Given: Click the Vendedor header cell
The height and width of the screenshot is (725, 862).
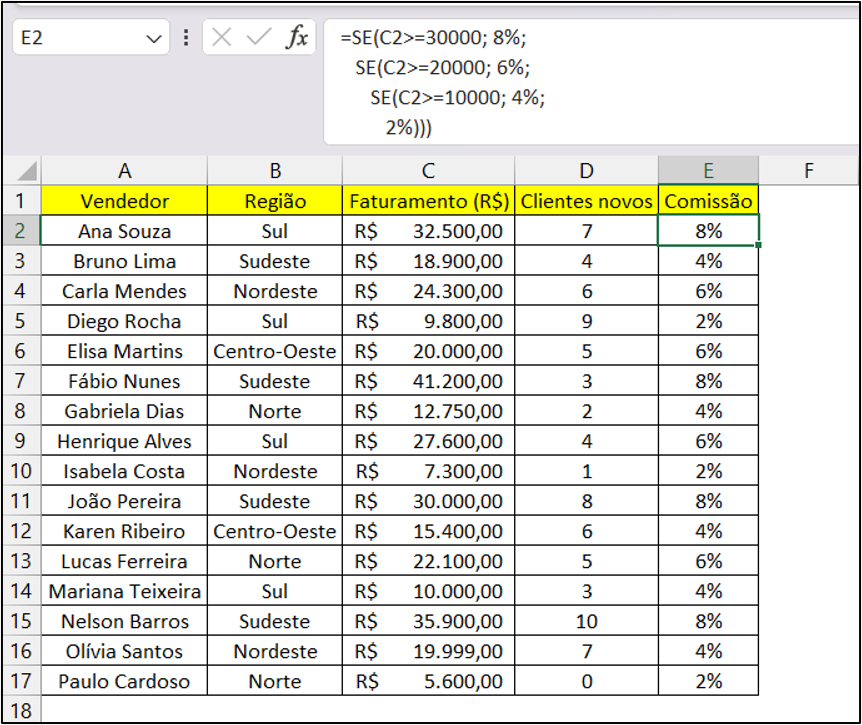Looking at the screenshot, I should 124,201.
